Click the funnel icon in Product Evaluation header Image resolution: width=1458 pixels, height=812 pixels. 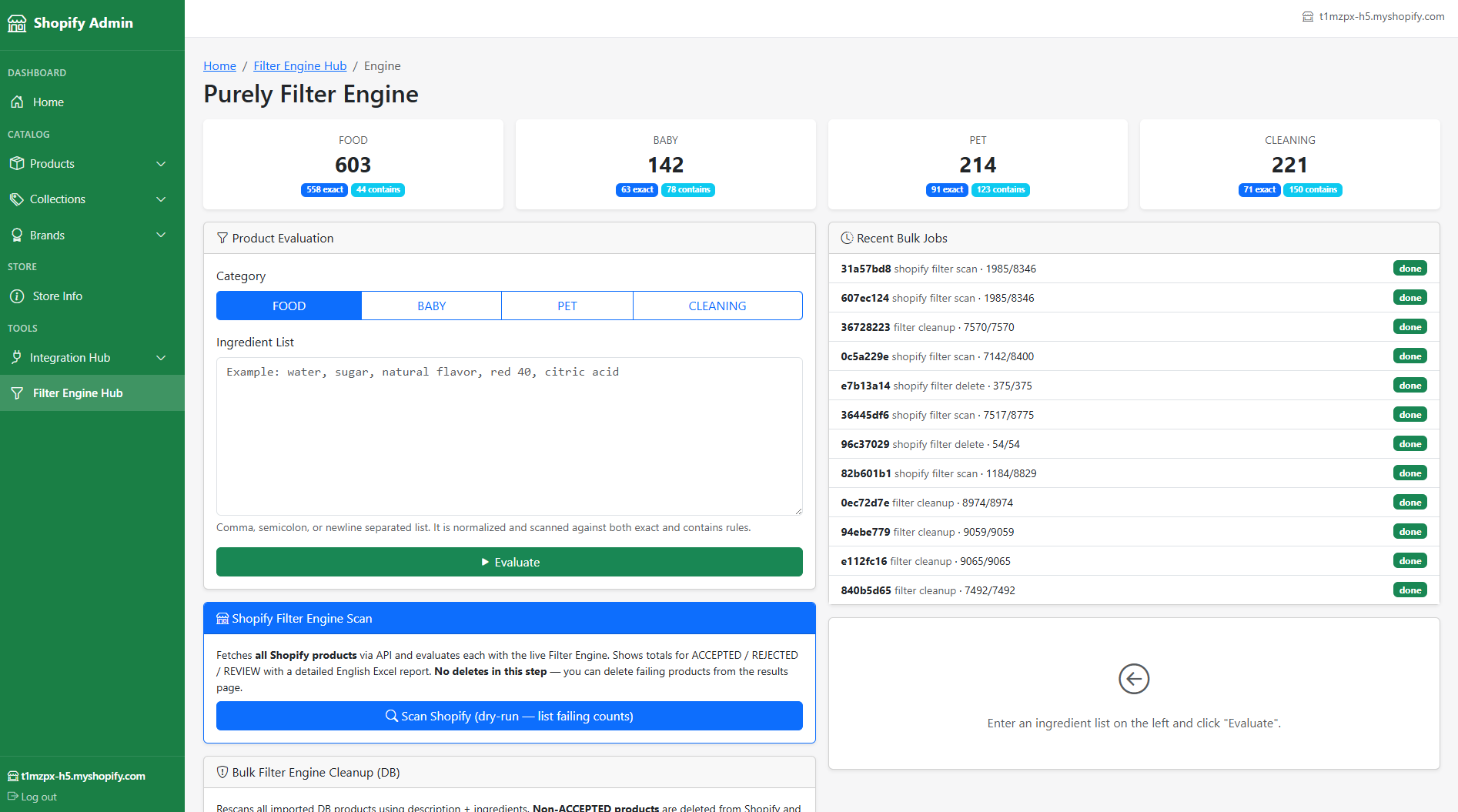pyautogui.click(x=222, y=239)
